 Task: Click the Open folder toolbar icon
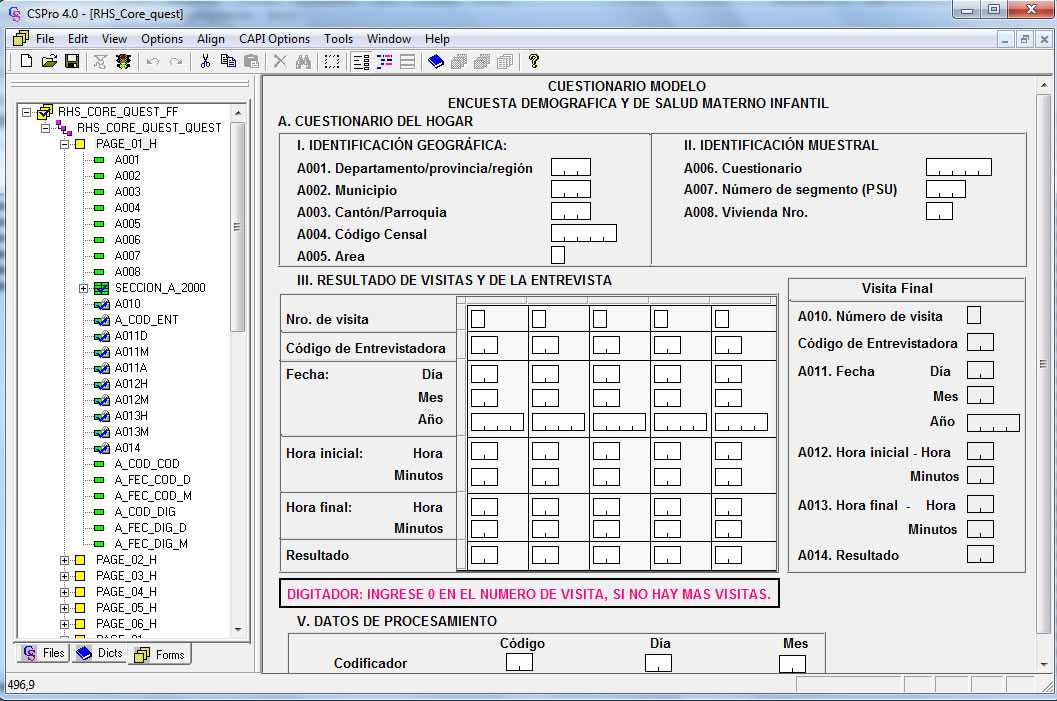49,61
